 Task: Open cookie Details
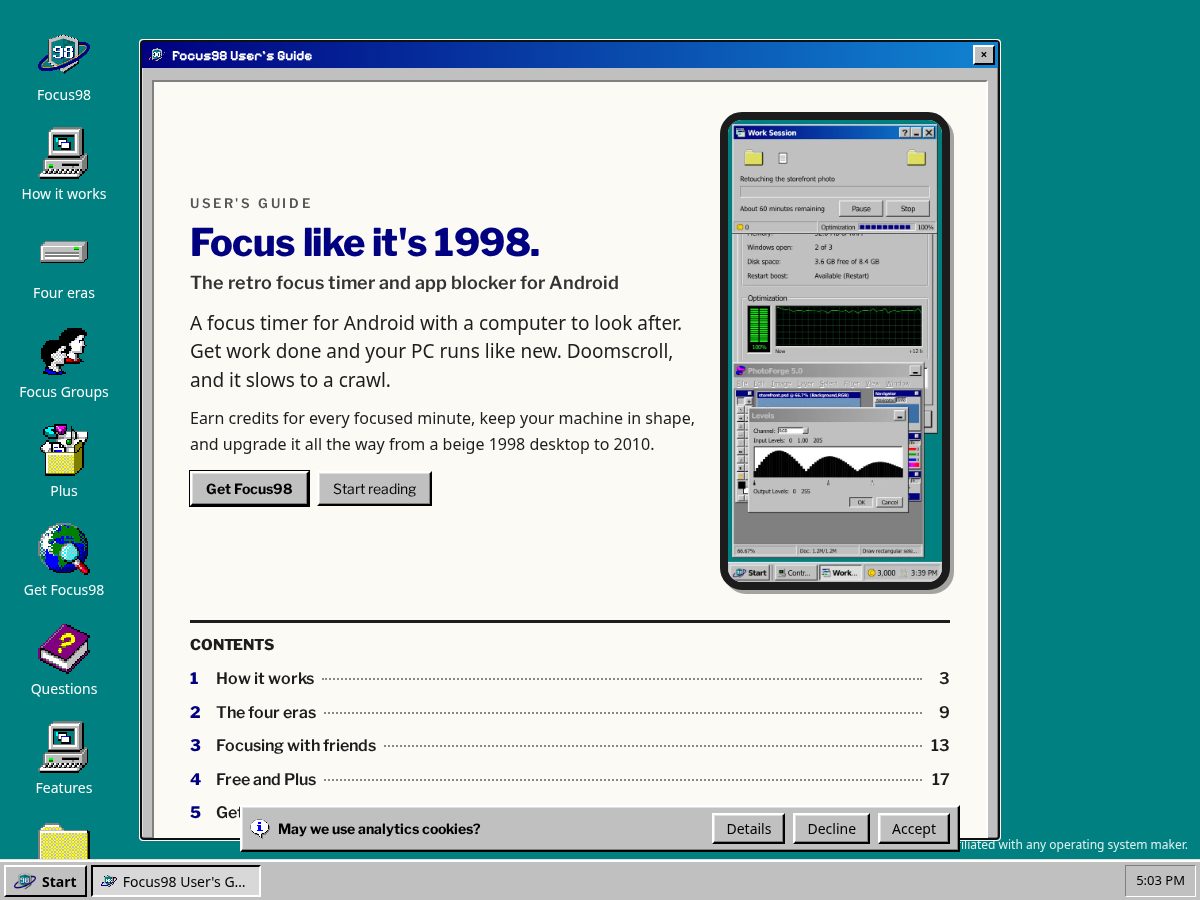(x=749, y=828)
